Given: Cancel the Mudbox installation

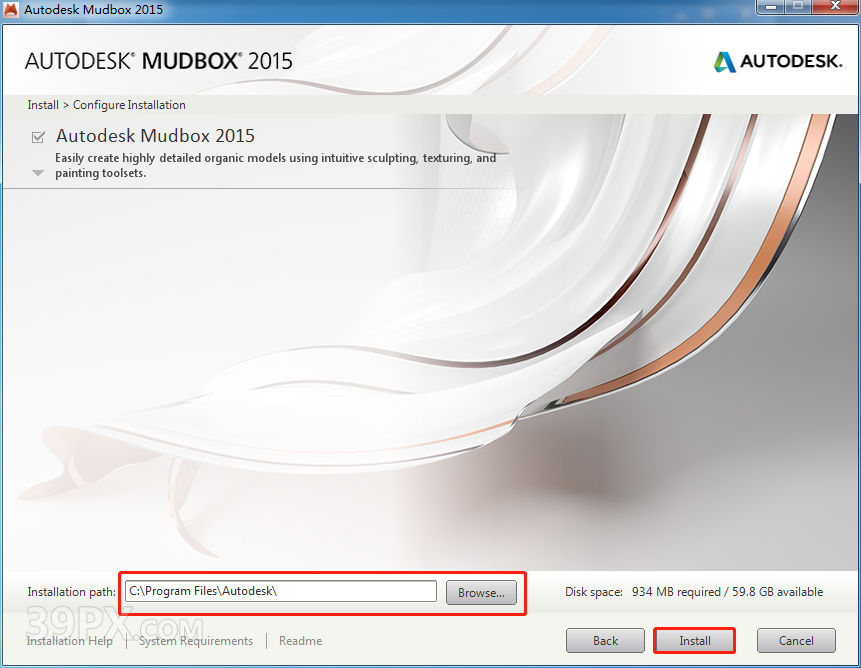Looking at the screenshot, I should pos(796,640).
